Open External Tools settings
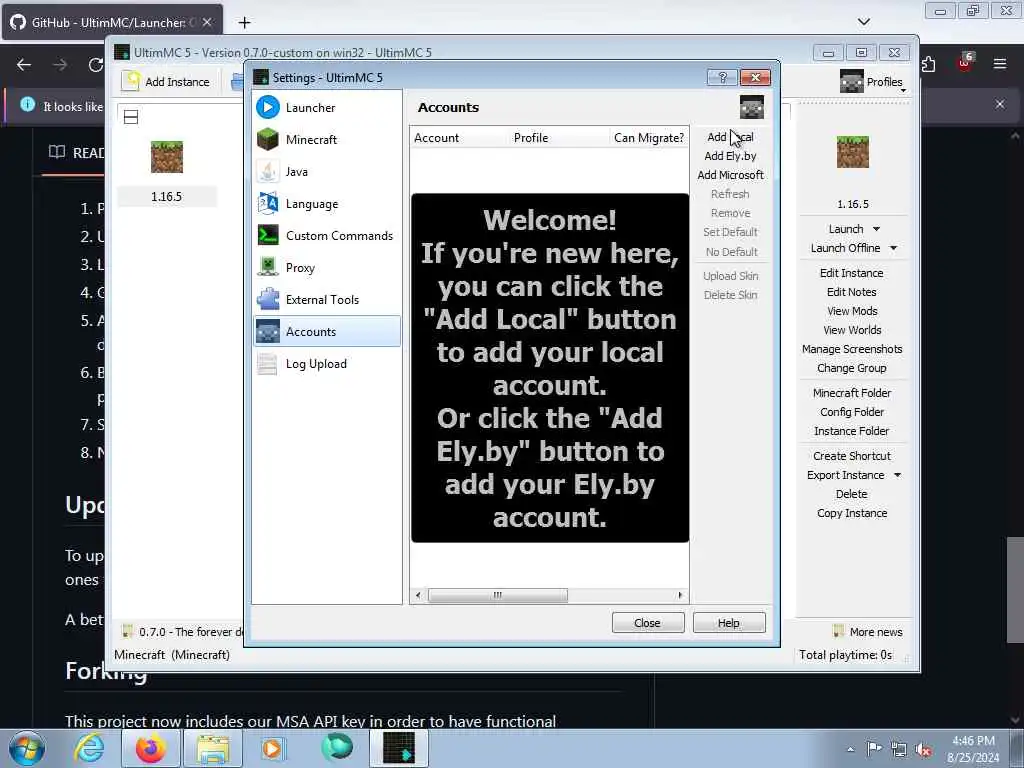This screenshot has width=1024, height=768. click(327, 300)
